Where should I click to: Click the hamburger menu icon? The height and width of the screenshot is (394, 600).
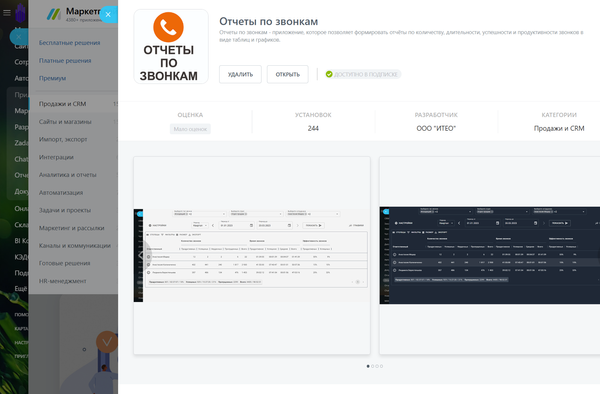7,13
